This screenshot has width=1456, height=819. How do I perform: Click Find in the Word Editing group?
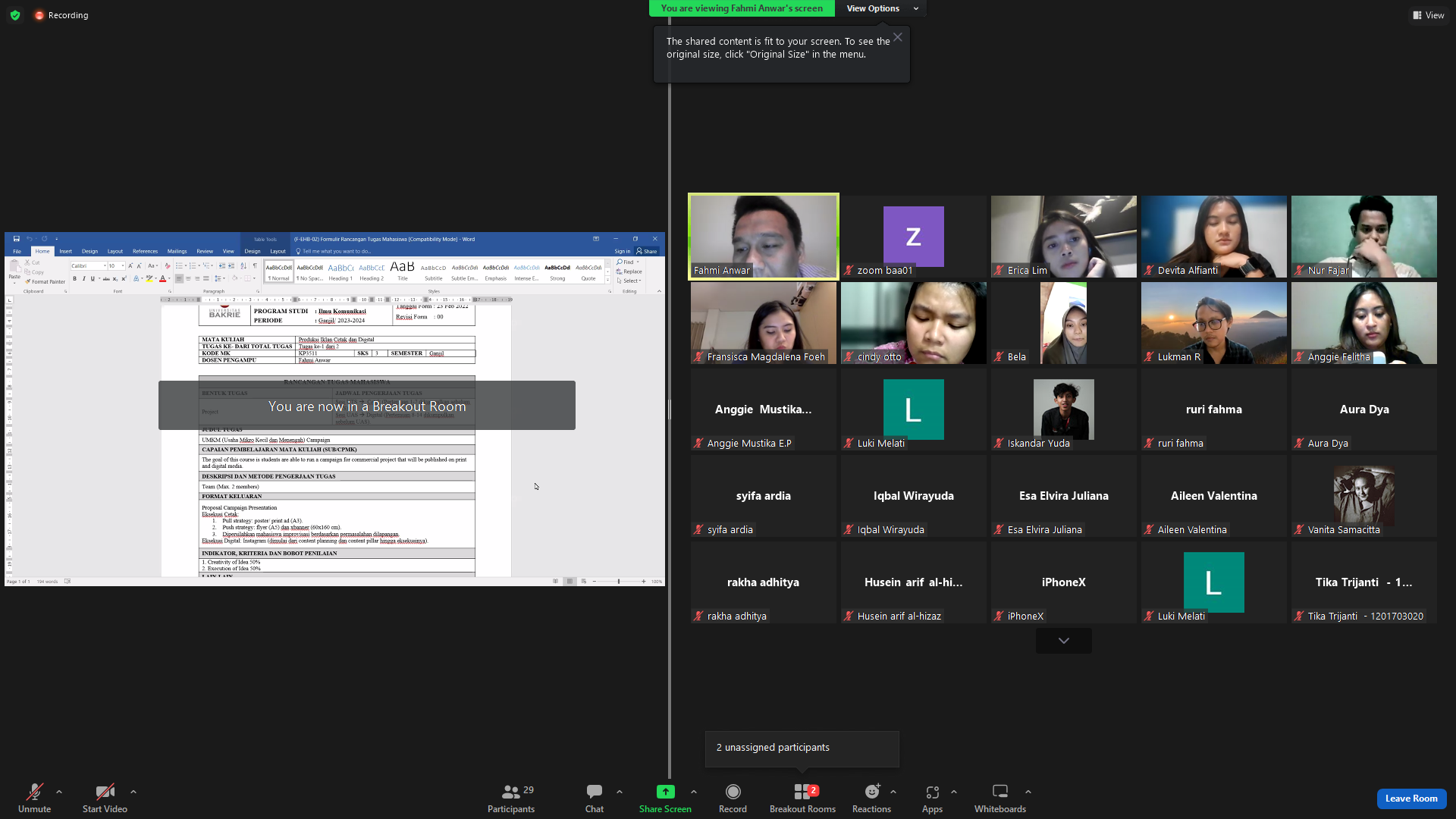[x=626, y=262]
